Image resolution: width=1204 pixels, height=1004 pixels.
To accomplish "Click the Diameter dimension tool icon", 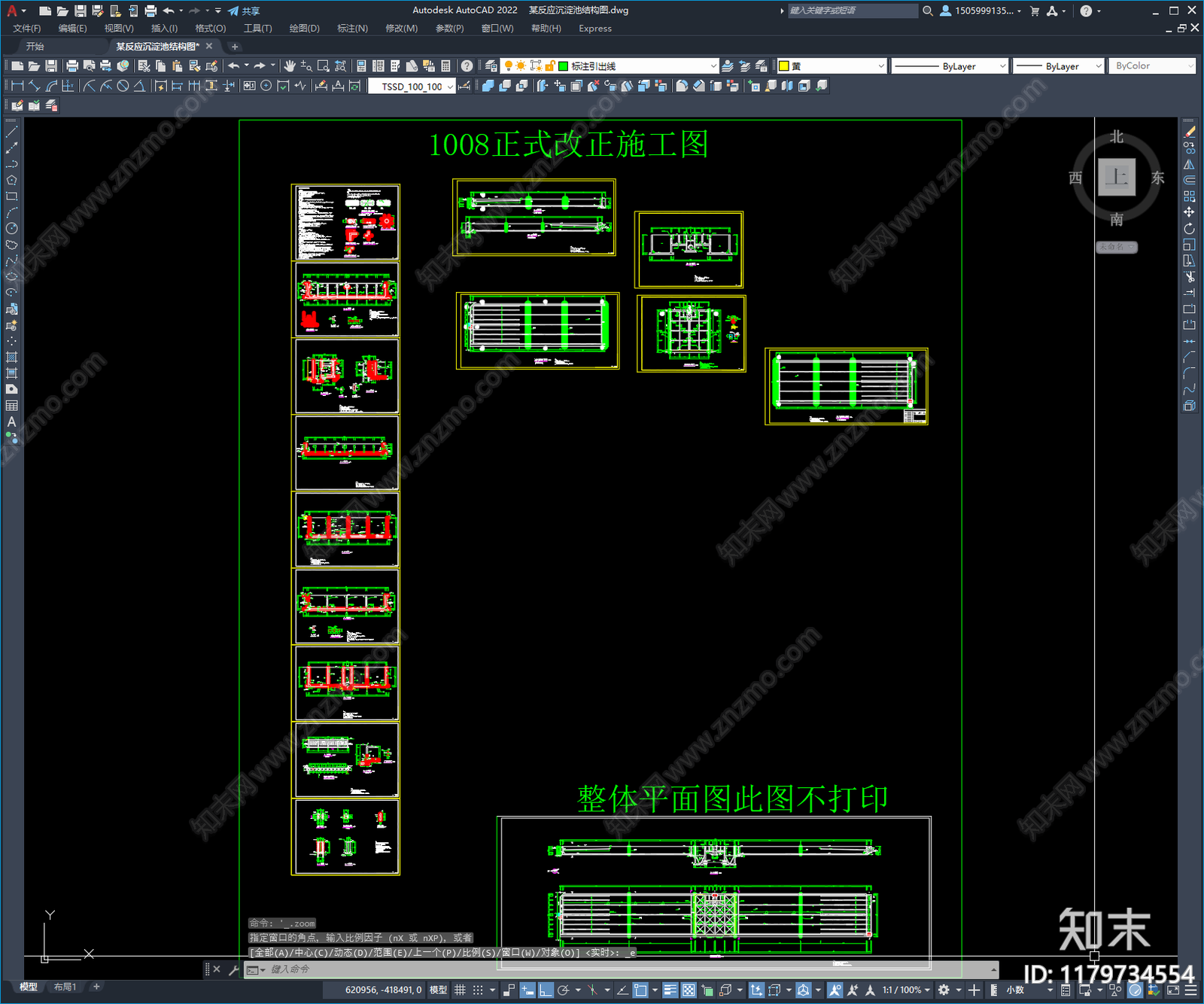I will (123, 86).
